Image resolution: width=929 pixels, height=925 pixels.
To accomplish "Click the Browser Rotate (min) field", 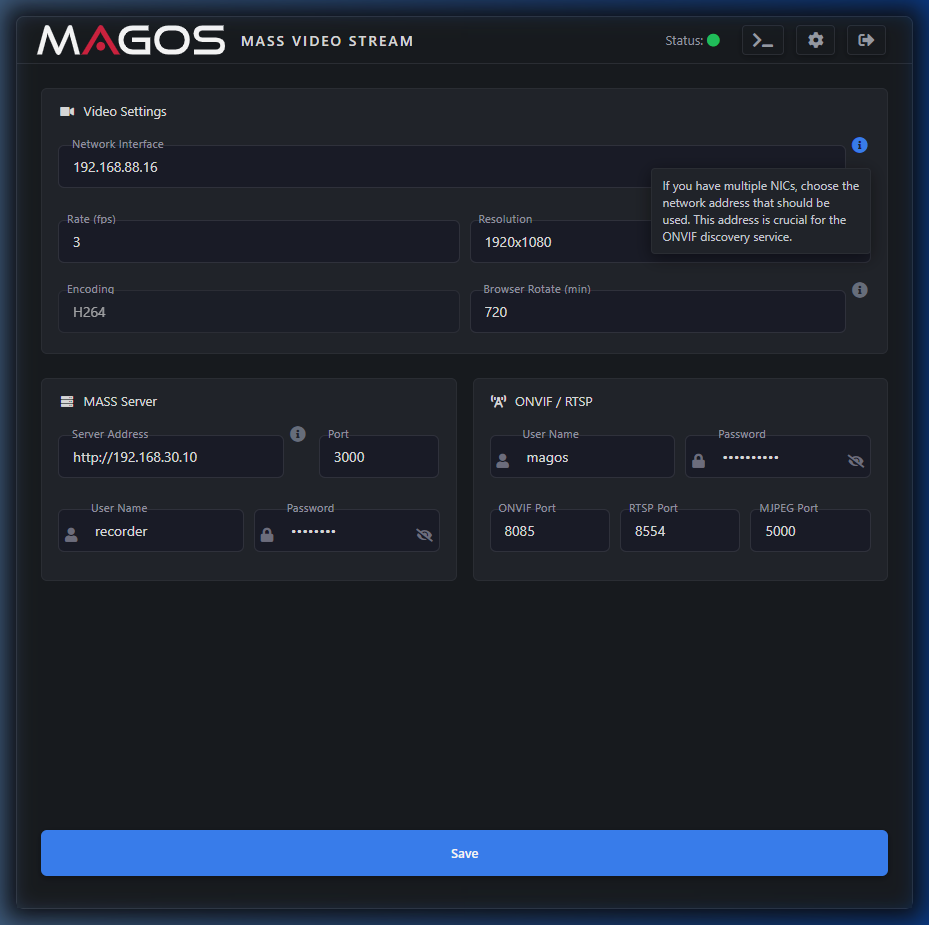I will [x=658, y=312].
